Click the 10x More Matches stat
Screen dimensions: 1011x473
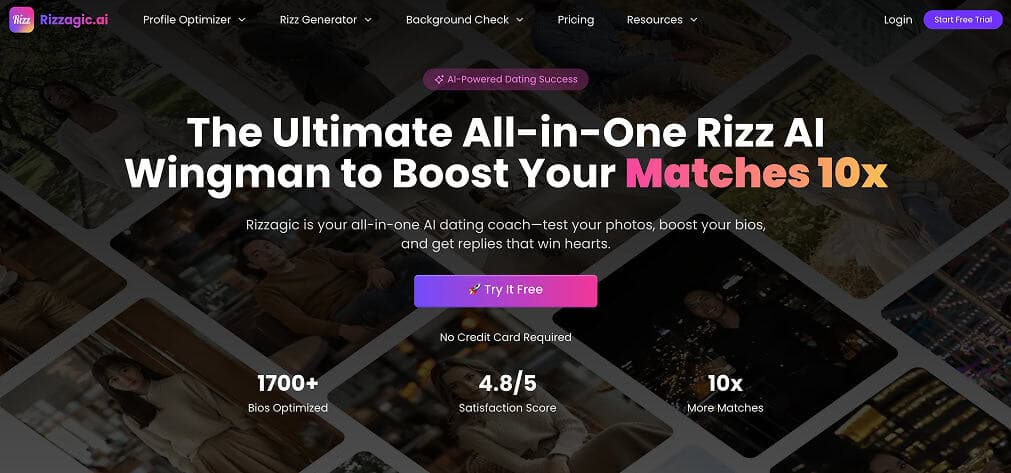(x=725, y=394)
